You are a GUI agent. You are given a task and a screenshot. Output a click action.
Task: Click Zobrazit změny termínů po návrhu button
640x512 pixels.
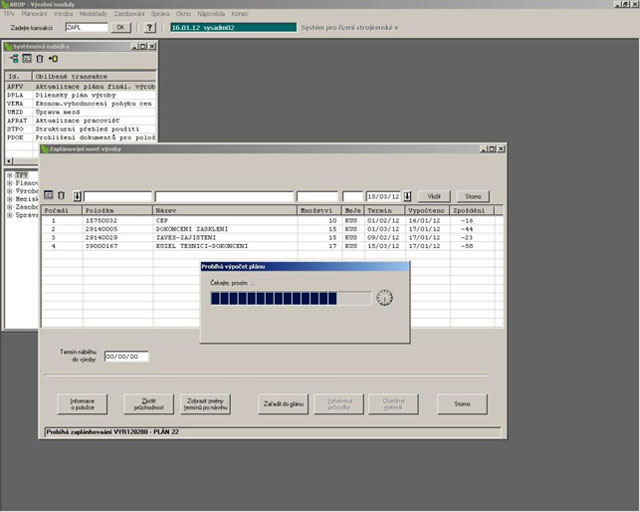(205, 404)
